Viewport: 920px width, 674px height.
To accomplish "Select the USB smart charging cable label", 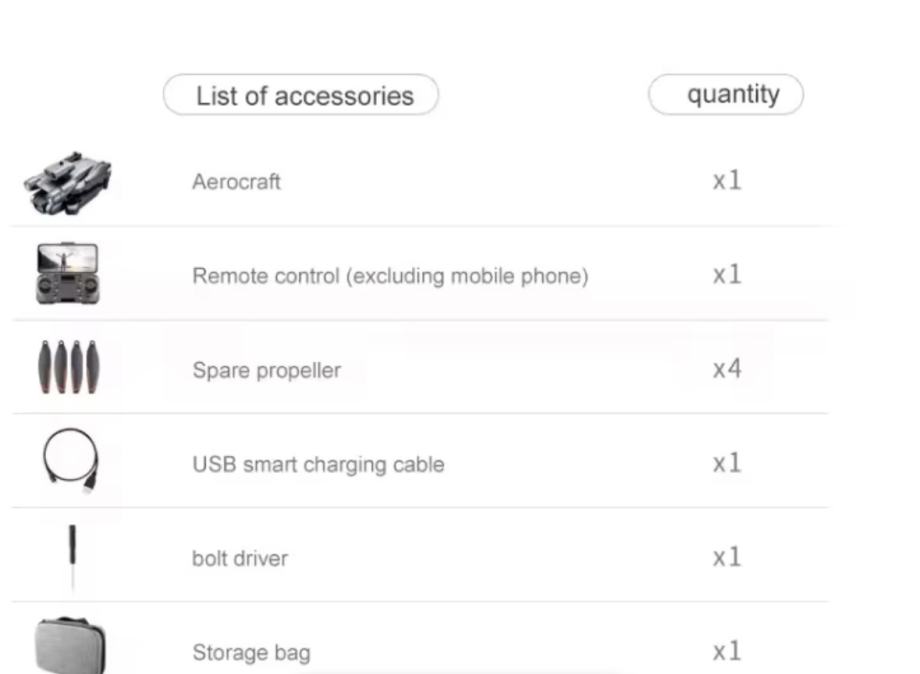I will click(318, 464).
